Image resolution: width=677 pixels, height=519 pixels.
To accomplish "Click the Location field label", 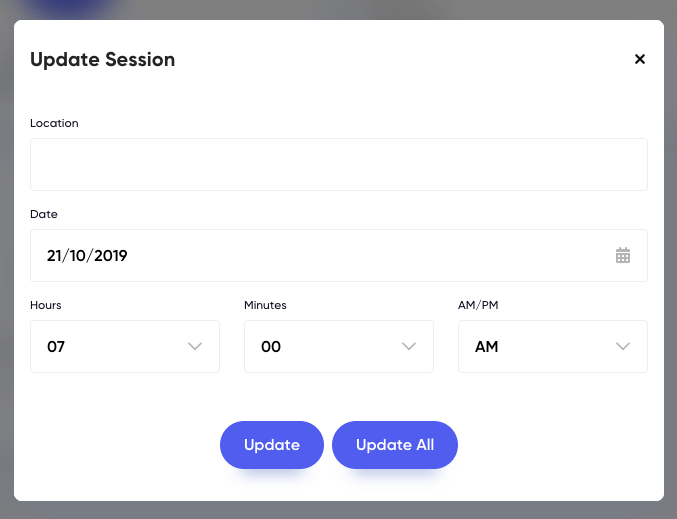I will coord(54,123).
